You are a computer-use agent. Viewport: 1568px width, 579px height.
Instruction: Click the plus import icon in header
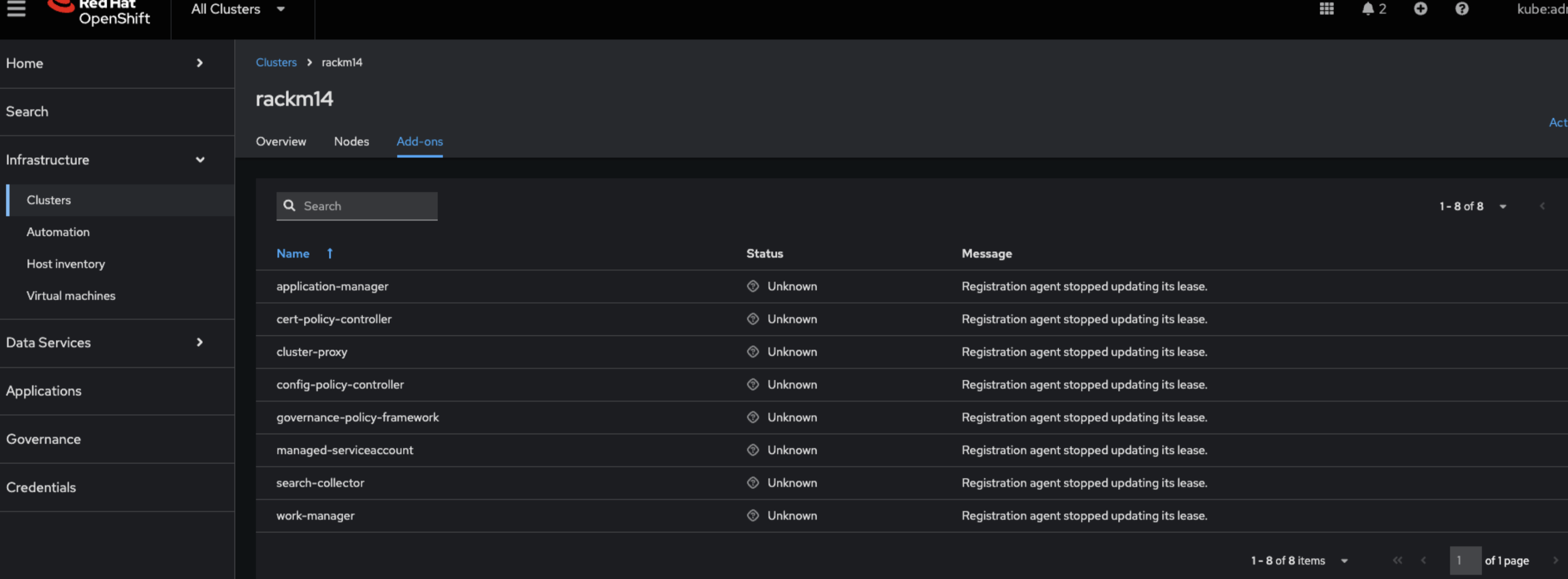(x=1420, y=9)
